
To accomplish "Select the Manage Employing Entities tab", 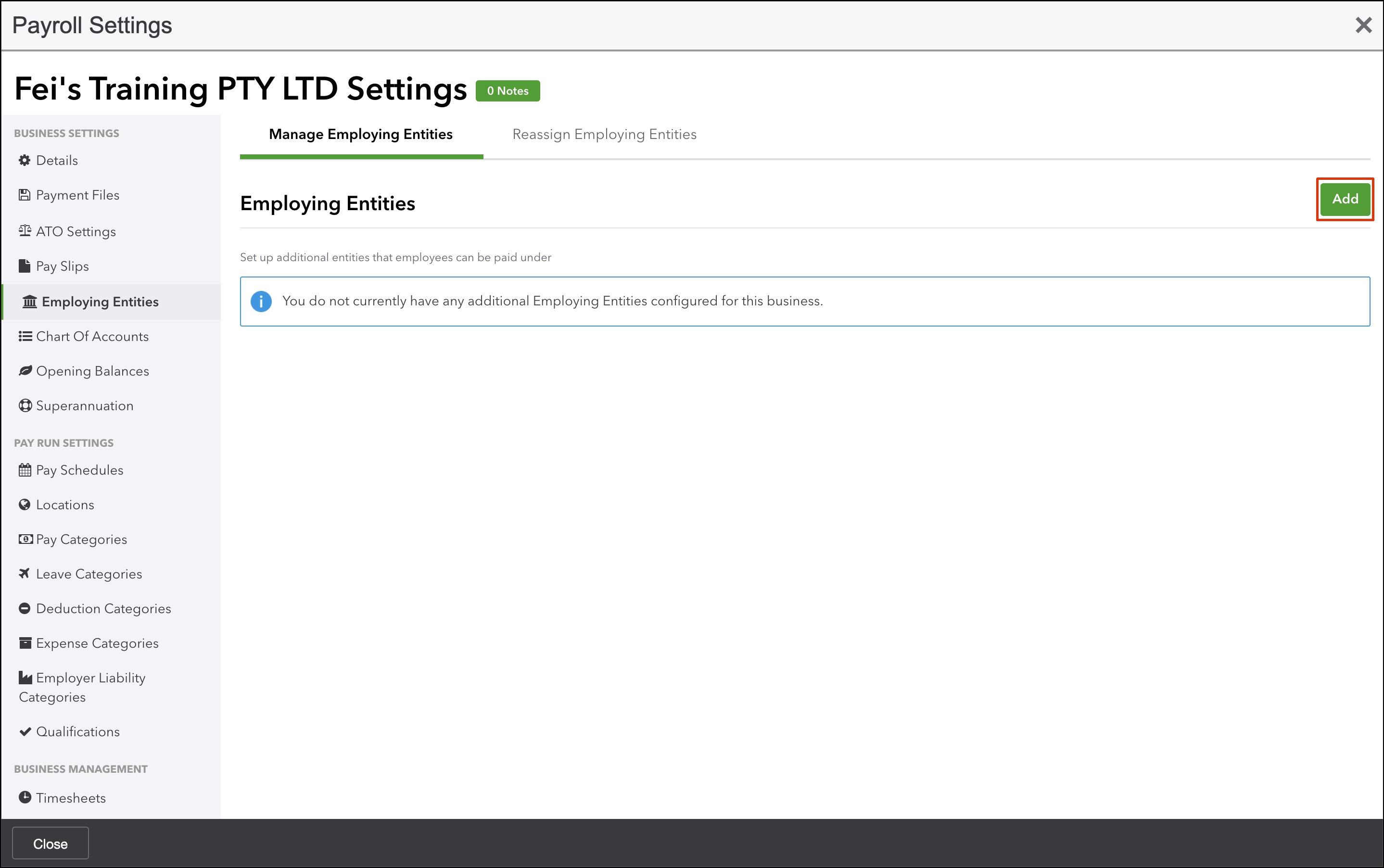I will pos(361,134).
